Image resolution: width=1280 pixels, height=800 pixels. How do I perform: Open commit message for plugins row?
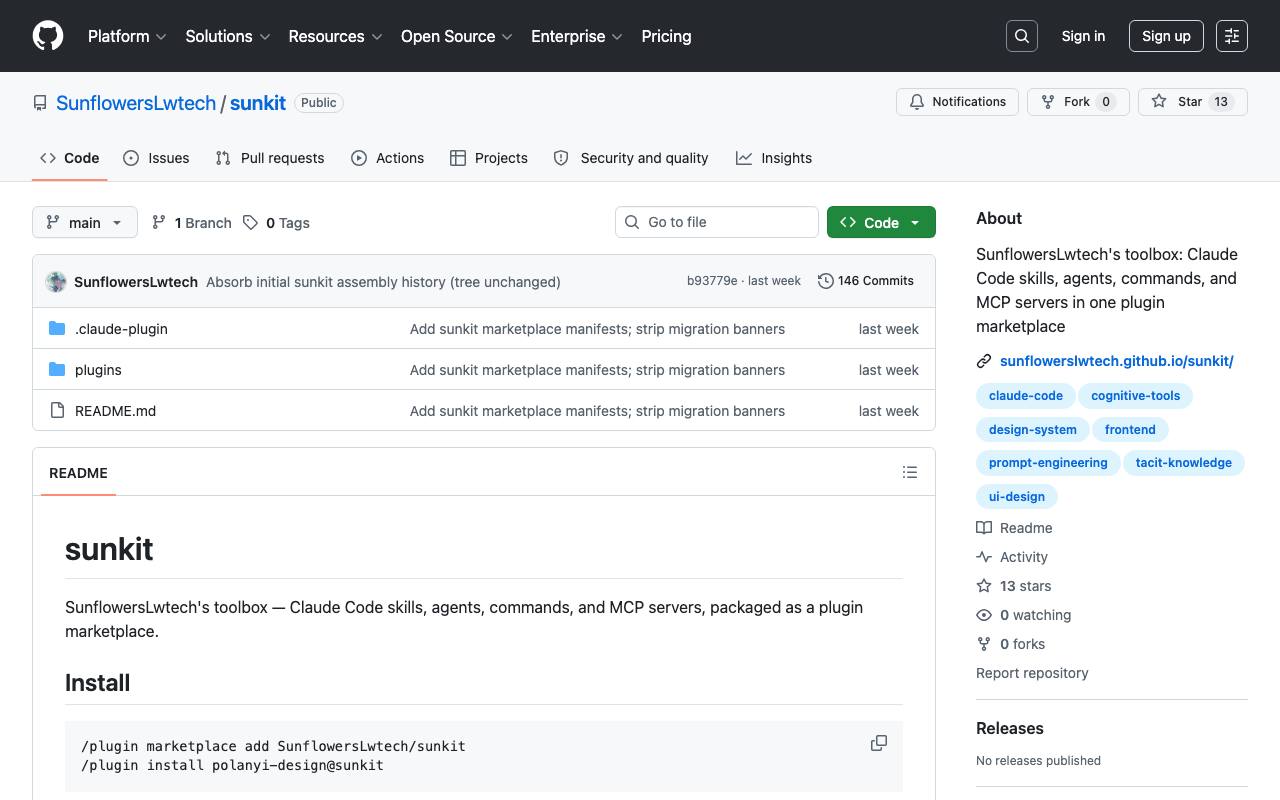click(597, 370)
